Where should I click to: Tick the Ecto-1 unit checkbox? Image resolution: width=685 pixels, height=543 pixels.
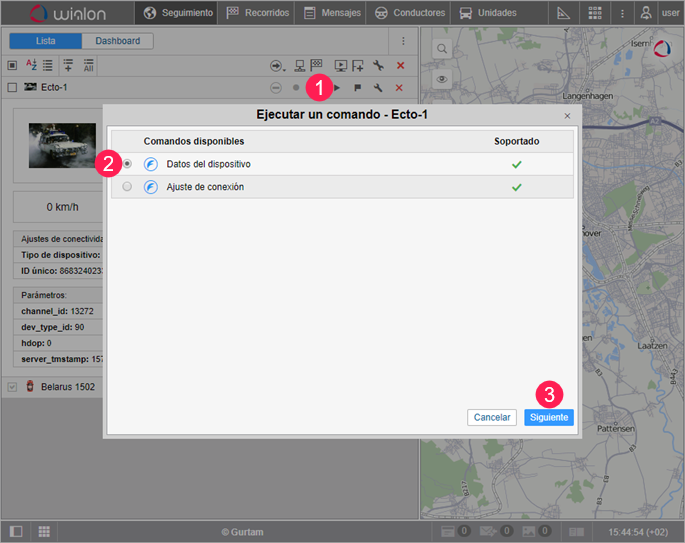point(12,88)
